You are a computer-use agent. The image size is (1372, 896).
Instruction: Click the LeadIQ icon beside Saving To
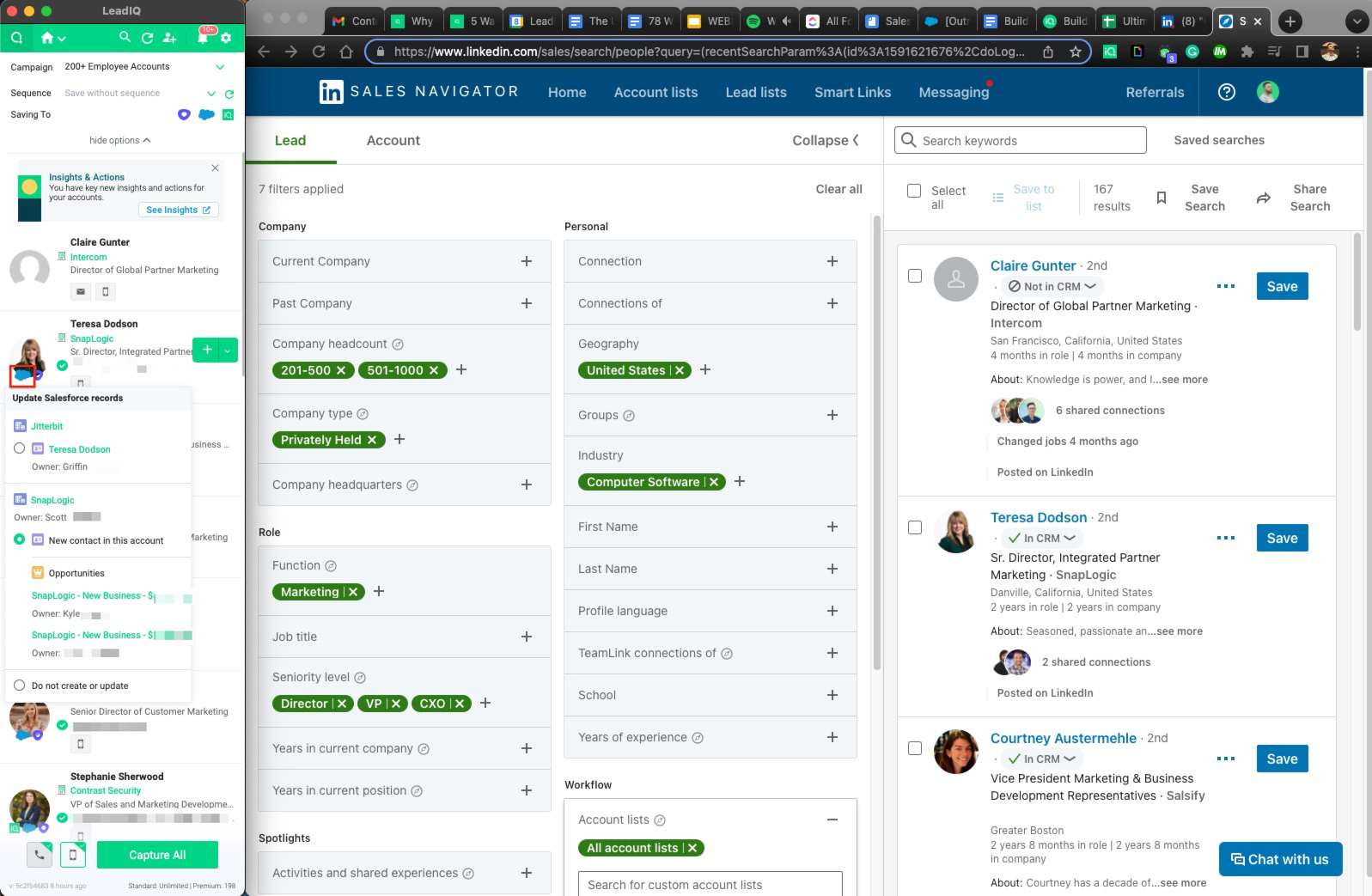tap(229, 114)
